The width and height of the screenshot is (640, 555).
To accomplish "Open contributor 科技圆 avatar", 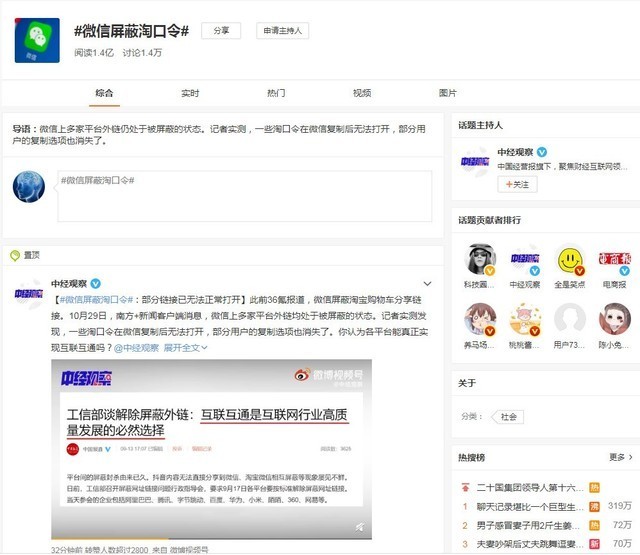I will [480, 260].
